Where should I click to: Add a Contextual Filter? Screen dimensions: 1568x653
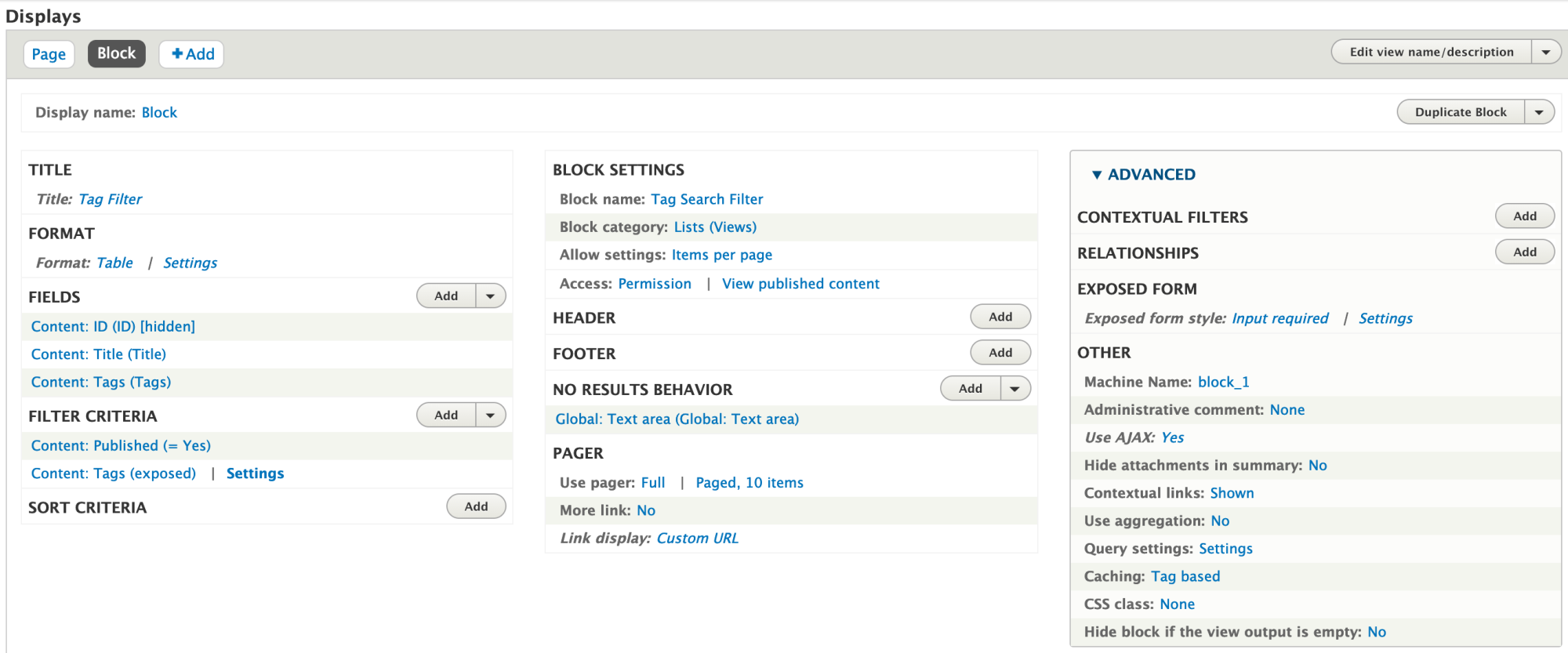[1524, 216]
